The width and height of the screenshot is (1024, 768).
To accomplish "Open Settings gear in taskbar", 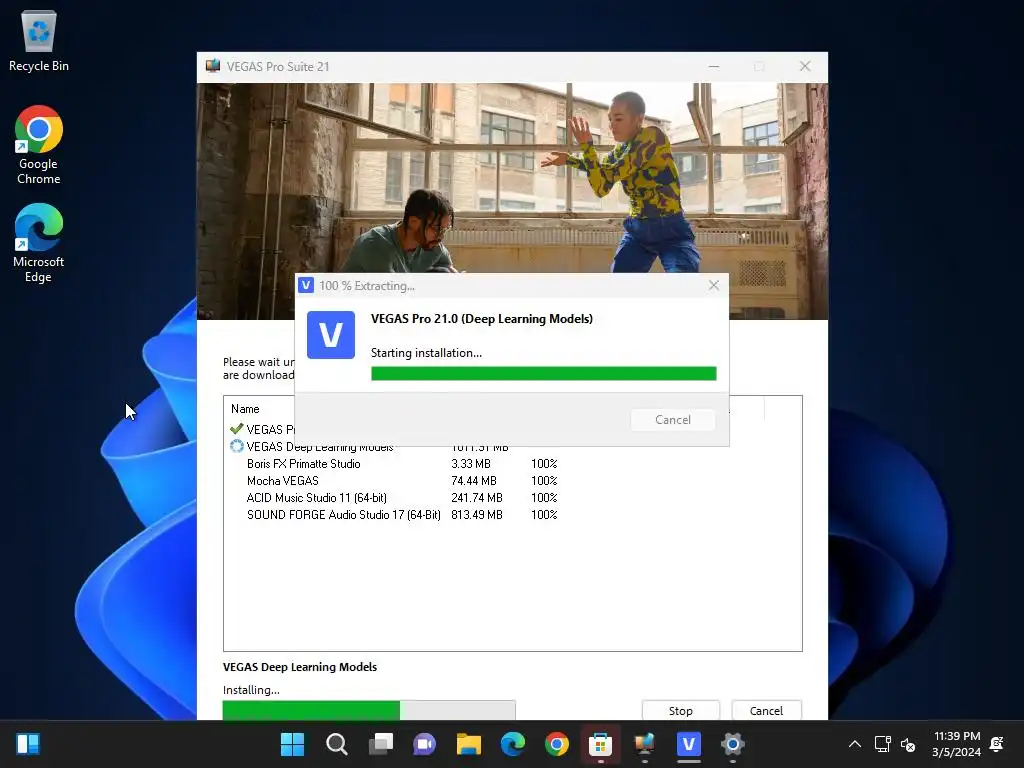I will click(x=733, y=744).
